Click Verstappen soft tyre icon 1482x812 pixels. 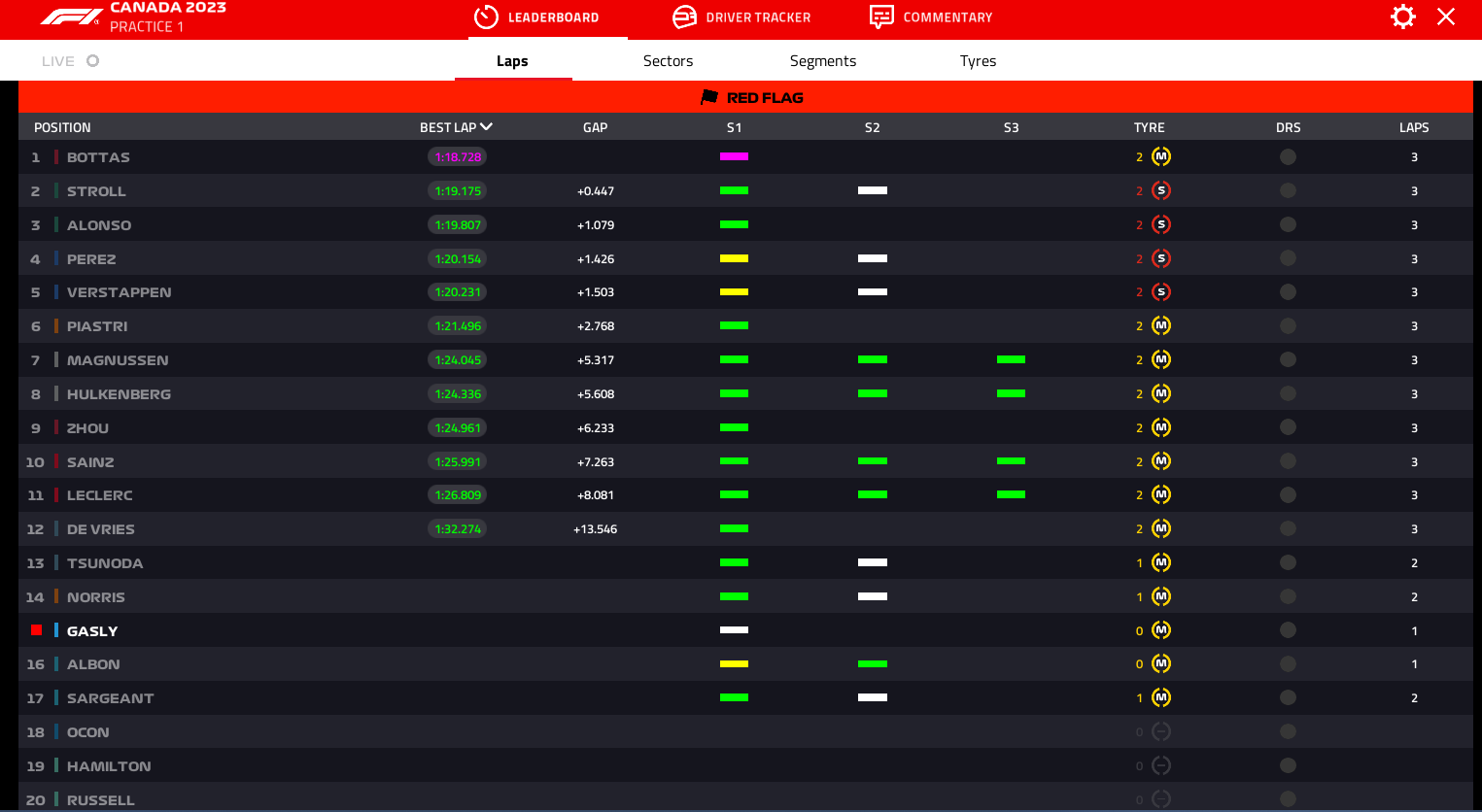pyautogui.click(x=1161, y=291)
